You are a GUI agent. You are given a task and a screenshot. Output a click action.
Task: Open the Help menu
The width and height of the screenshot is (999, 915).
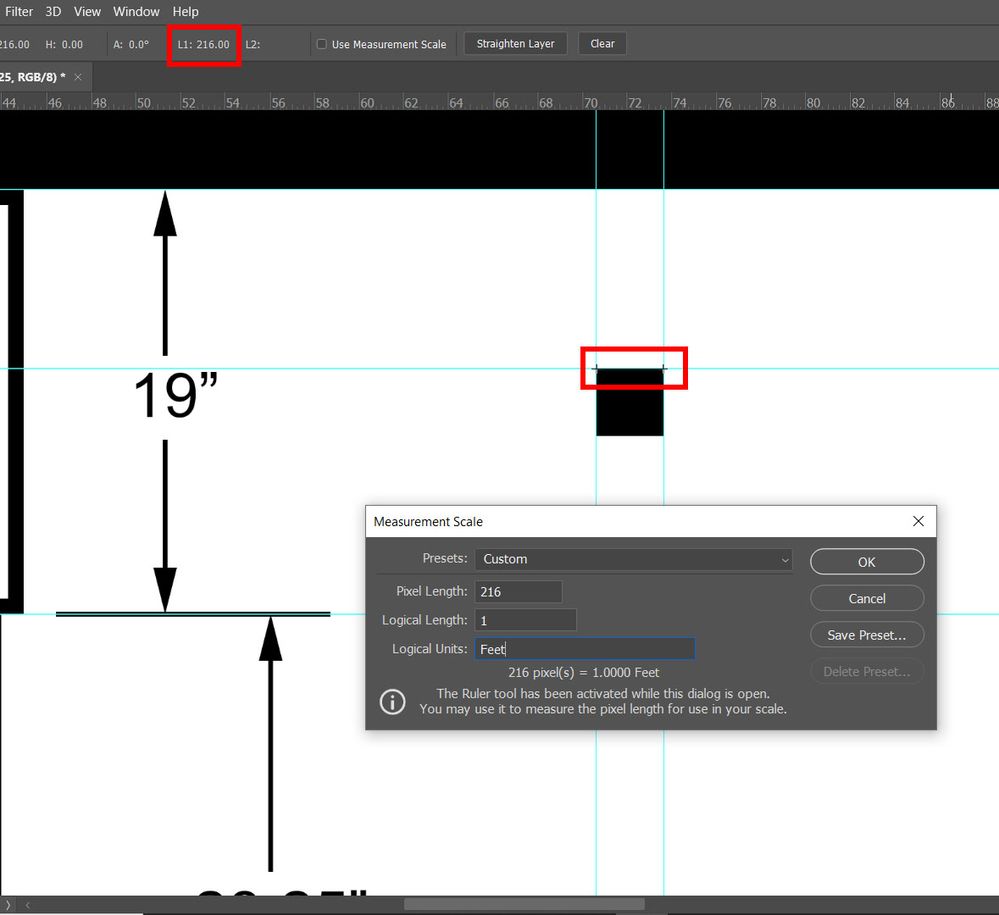click(x=185, y=11)
